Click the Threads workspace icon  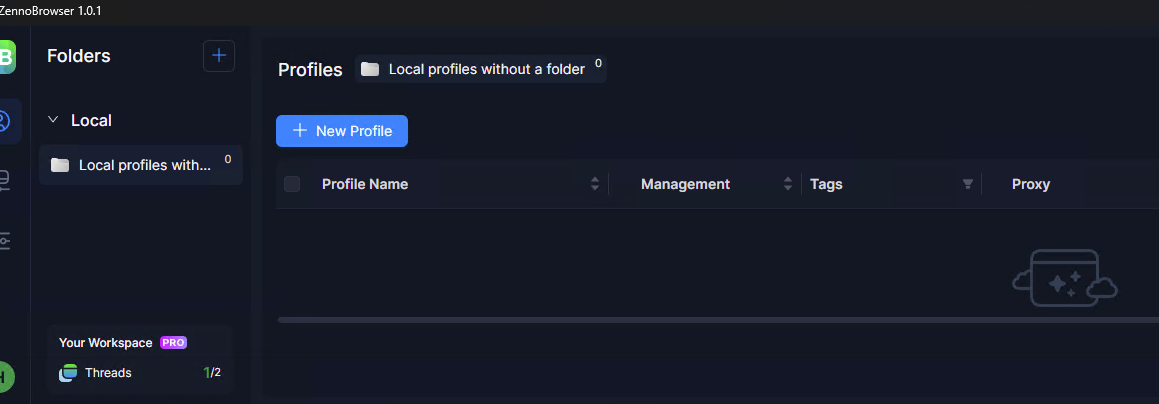point(68,373)
